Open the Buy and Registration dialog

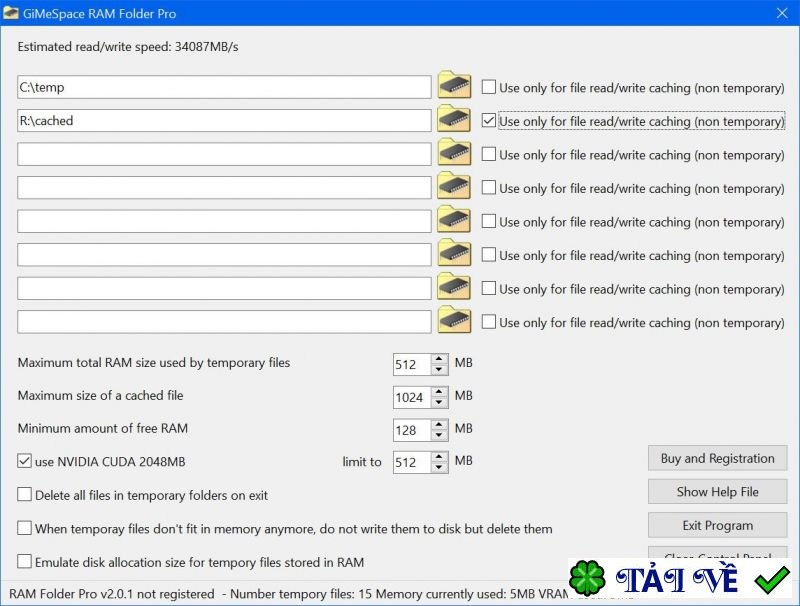(717, 458)
